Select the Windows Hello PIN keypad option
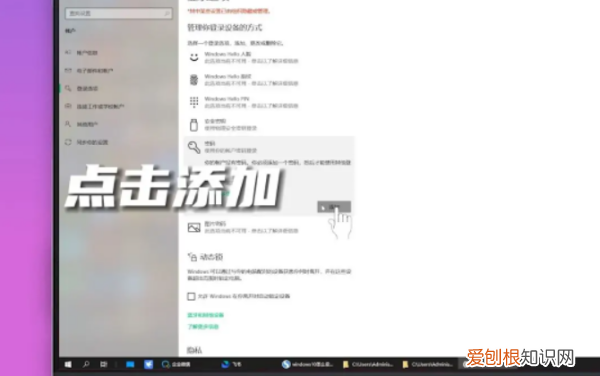600x376 pixels. point(243,102)
